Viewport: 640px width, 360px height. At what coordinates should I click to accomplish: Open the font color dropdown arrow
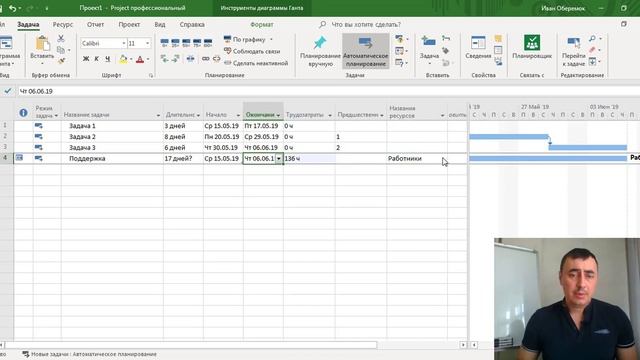tap(148, 60)
